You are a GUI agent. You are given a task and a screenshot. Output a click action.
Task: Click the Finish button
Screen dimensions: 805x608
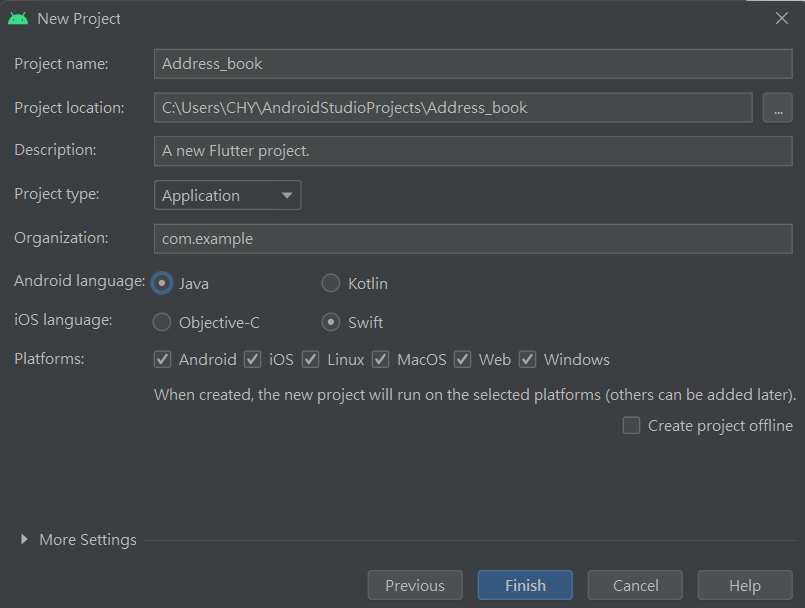tap(525, 585)
